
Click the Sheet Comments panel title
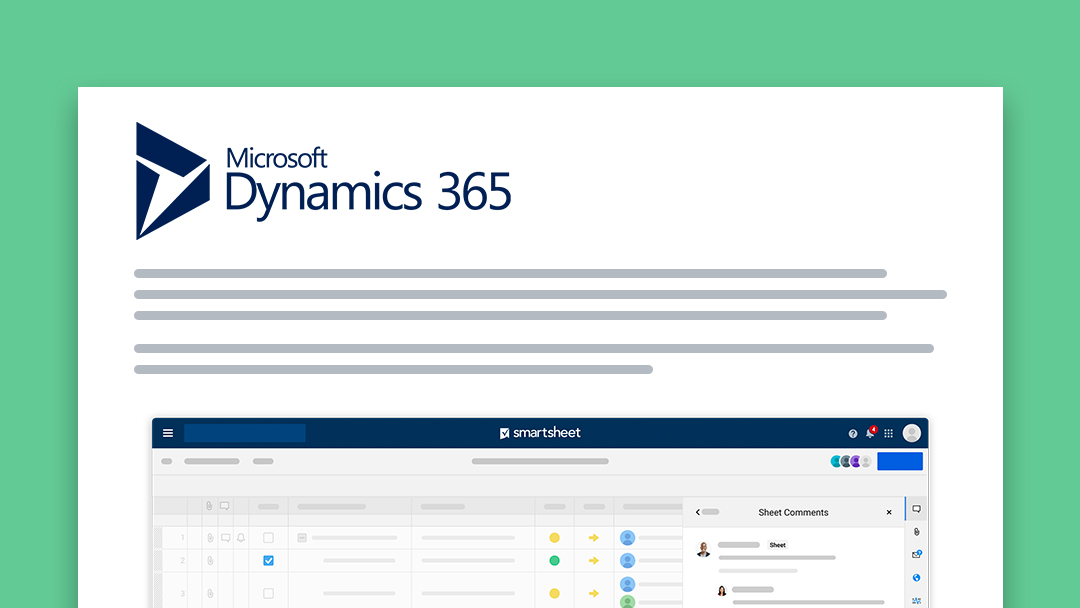point(793,512)
